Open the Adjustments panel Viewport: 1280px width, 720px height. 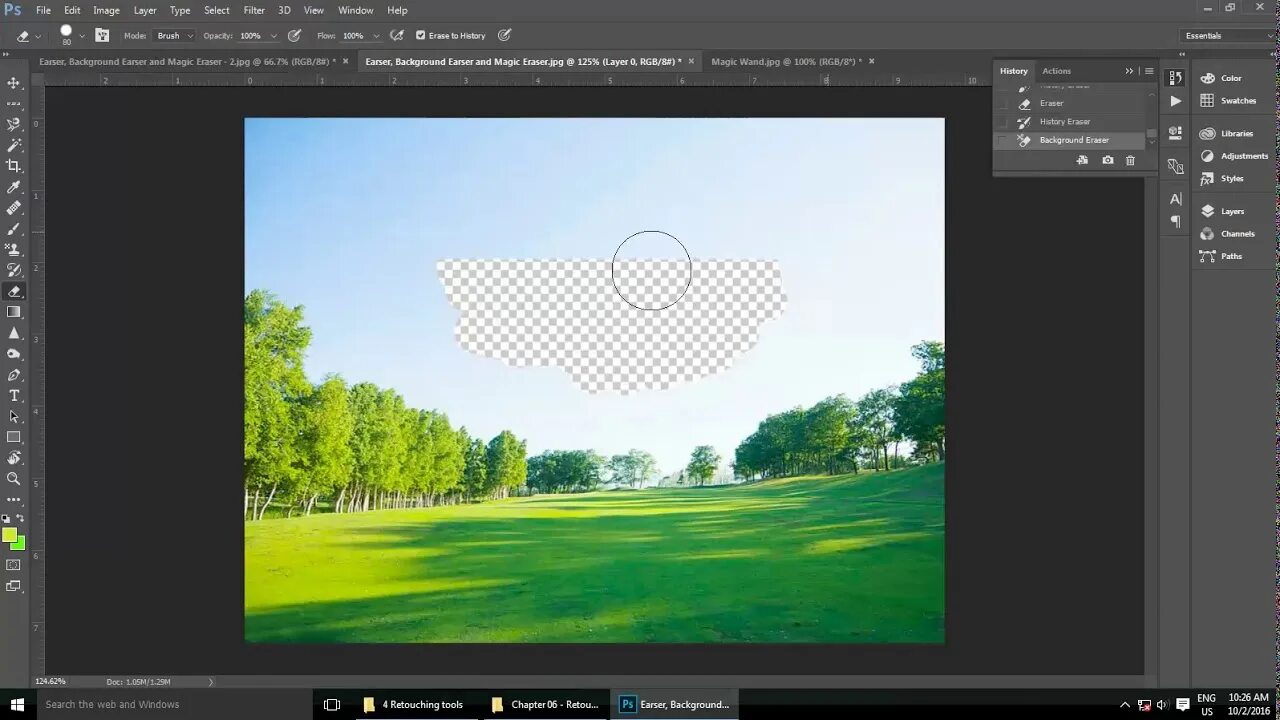[1233, 156]
